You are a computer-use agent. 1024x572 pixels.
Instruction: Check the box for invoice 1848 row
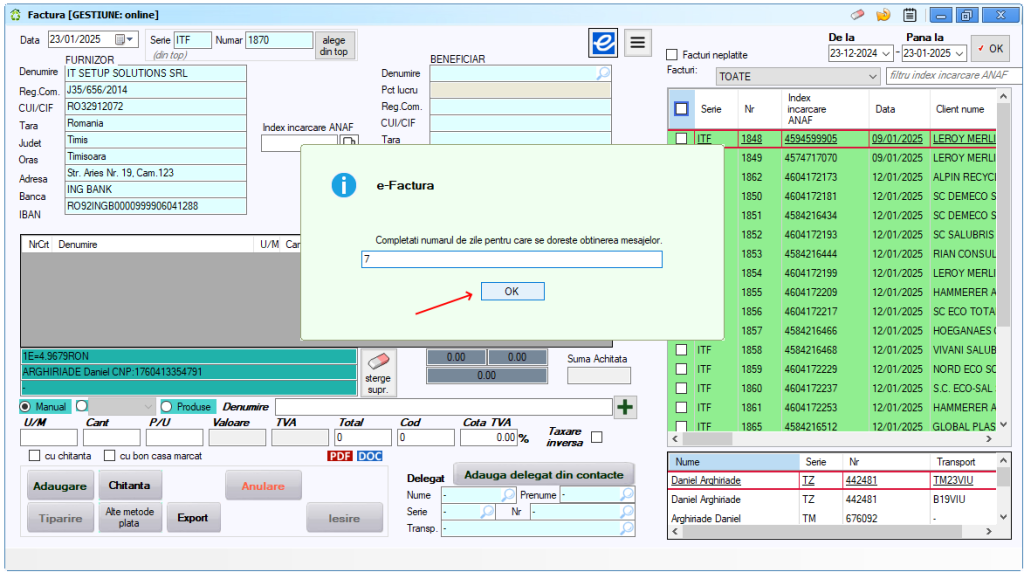tap(681, 138)
